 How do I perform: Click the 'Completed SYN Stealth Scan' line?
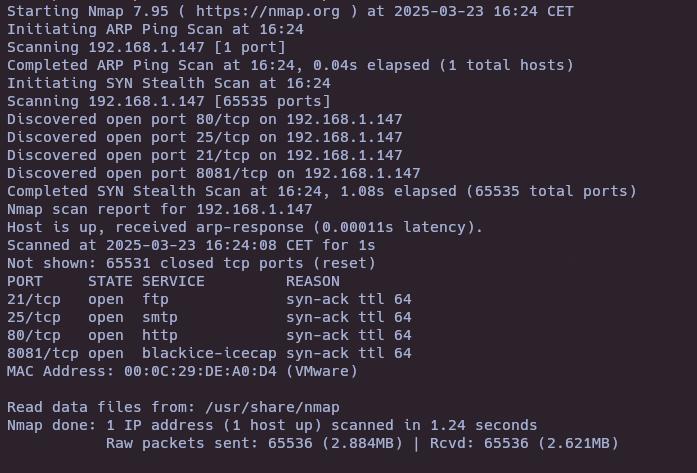coord(322,191)
